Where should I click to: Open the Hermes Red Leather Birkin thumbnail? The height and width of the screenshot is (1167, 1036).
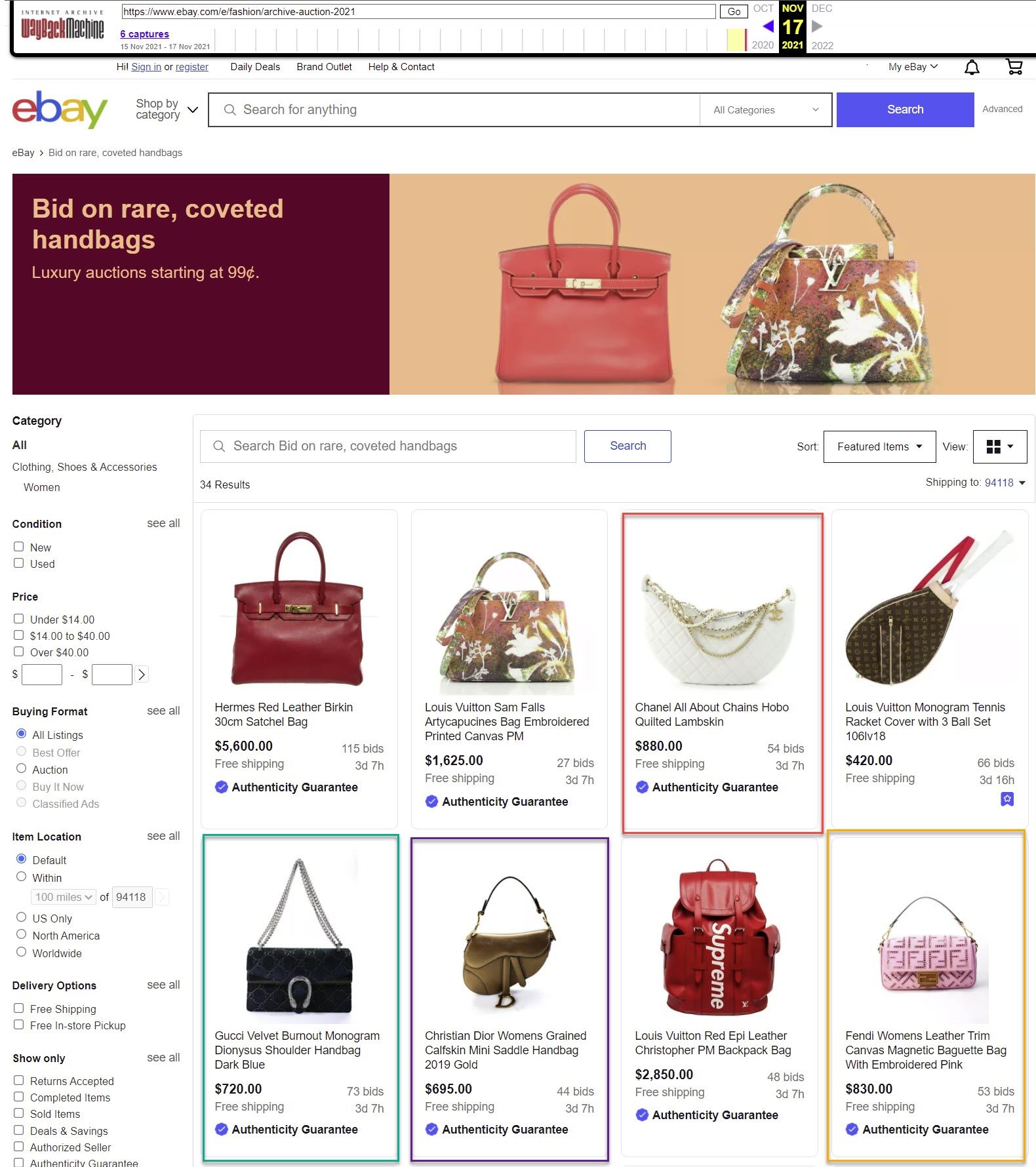point(299,608)
